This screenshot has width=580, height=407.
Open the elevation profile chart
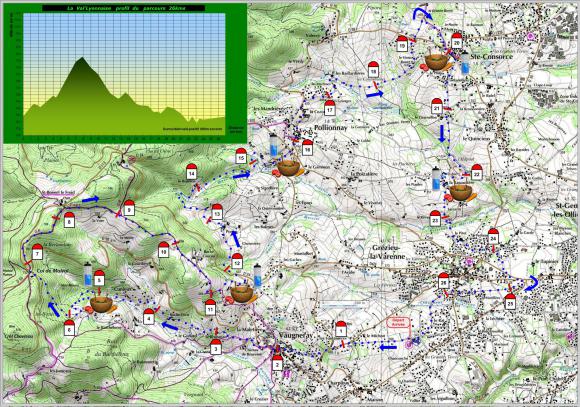point(125,73)
